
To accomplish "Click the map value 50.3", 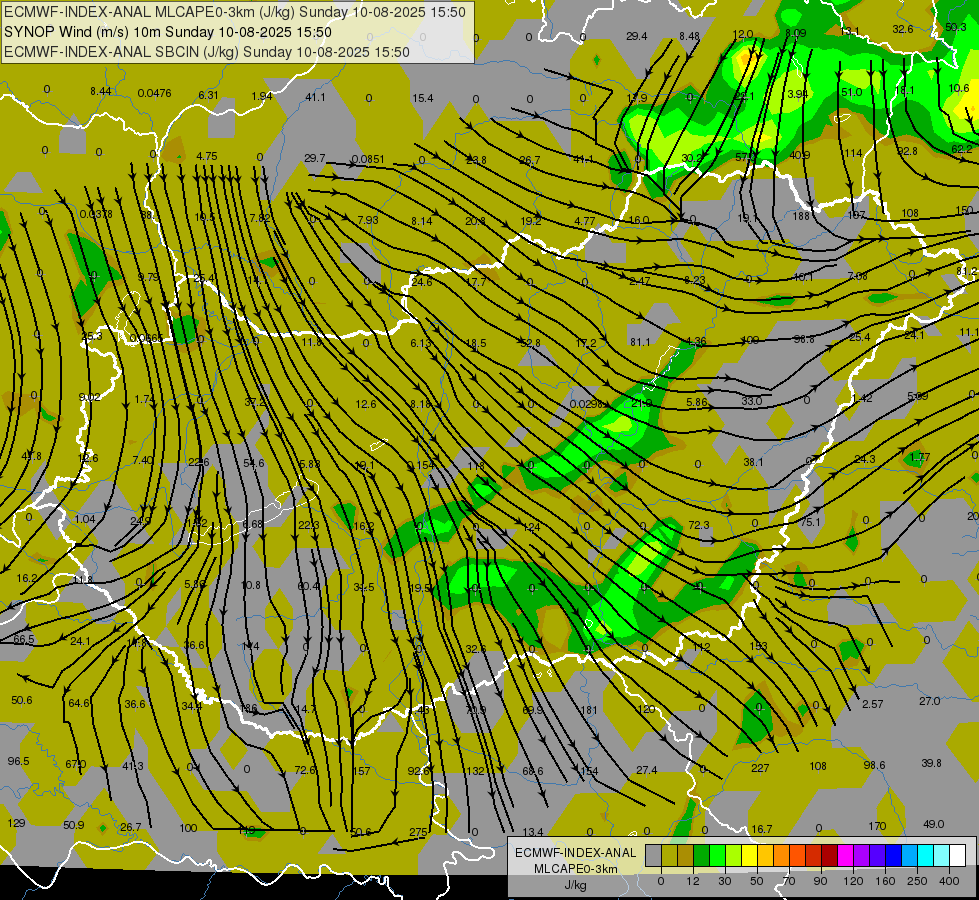I will coord(955,27).
